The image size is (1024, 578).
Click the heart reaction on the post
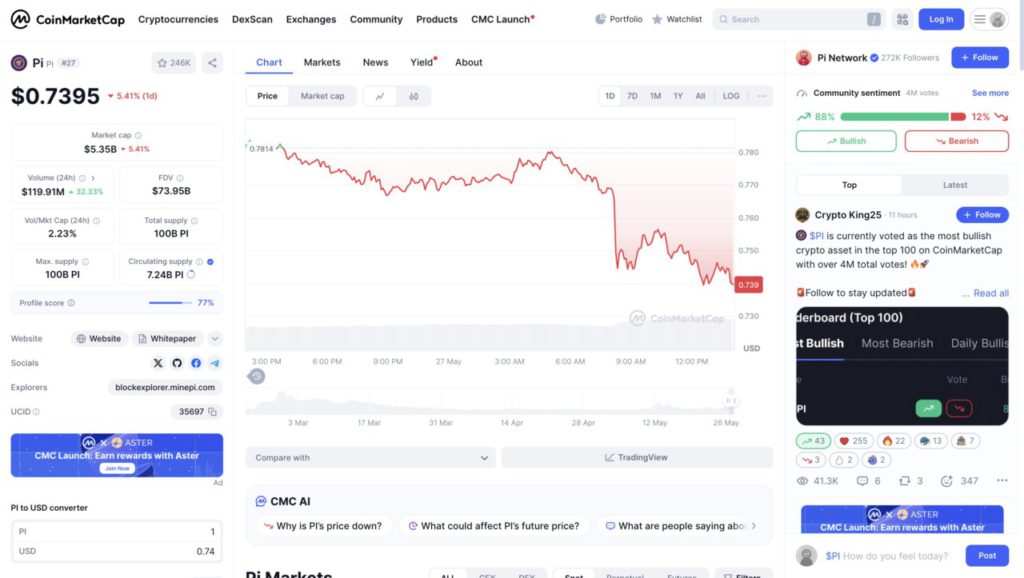853,441
